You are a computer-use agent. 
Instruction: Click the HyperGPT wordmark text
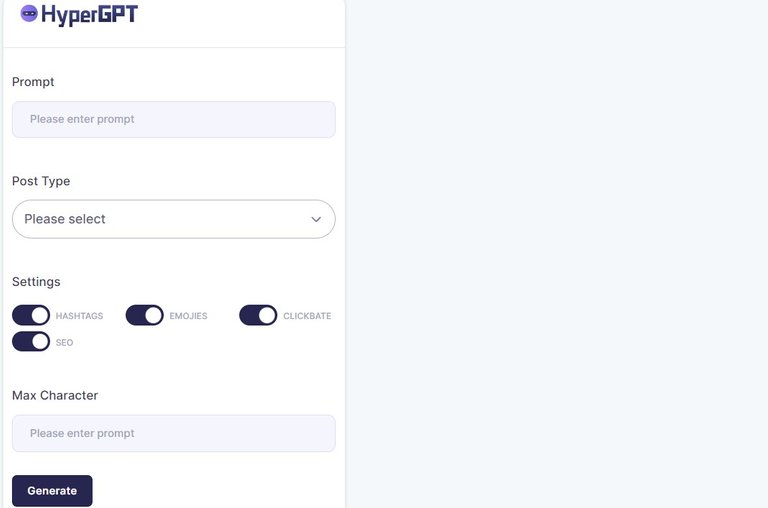click(x=90, y=15)
